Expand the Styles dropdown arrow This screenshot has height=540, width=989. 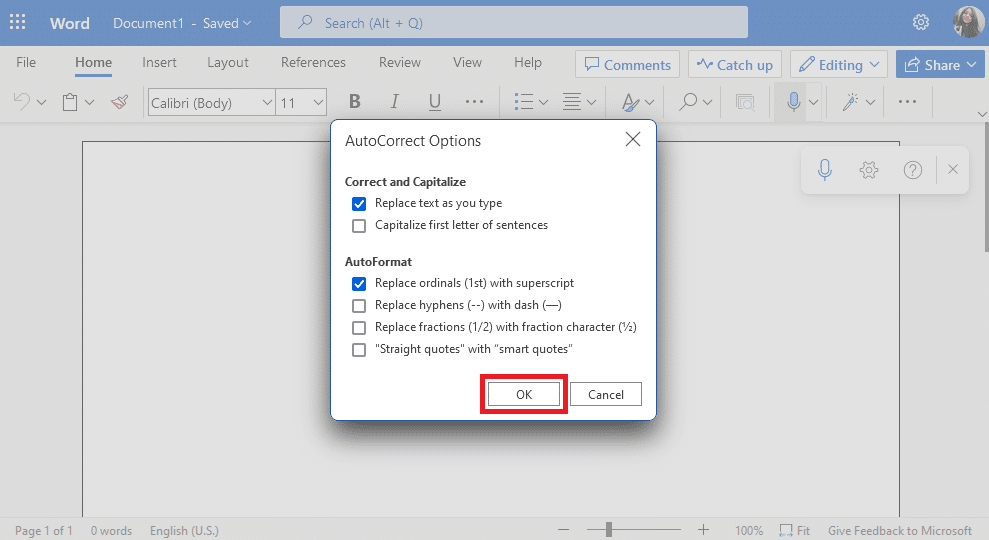pyautogui.click(x=650, y=102)
